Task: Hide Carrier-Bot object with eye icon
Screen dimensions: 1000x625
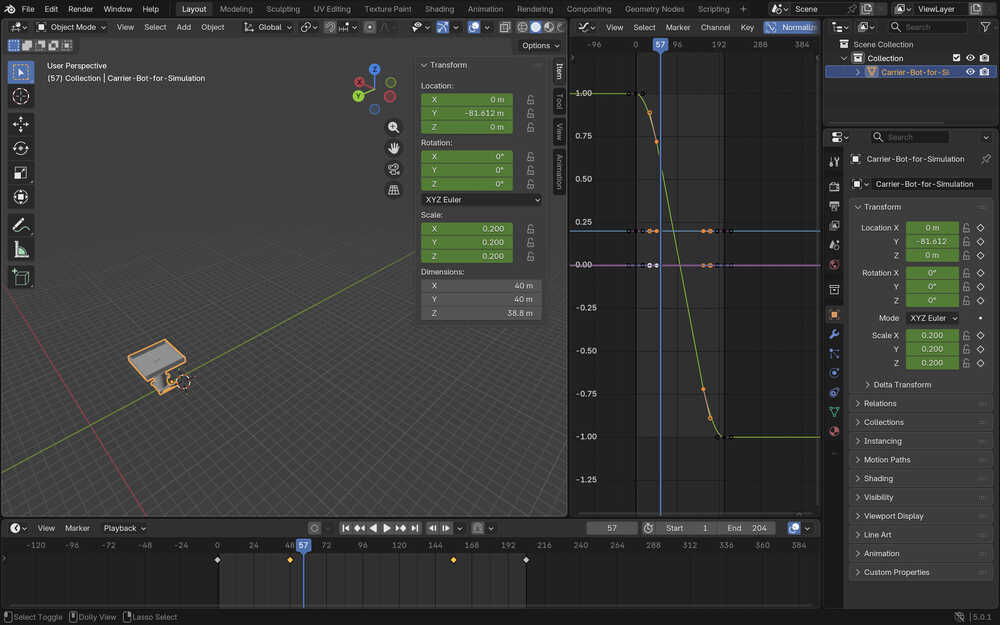Action: click(970, 72)
